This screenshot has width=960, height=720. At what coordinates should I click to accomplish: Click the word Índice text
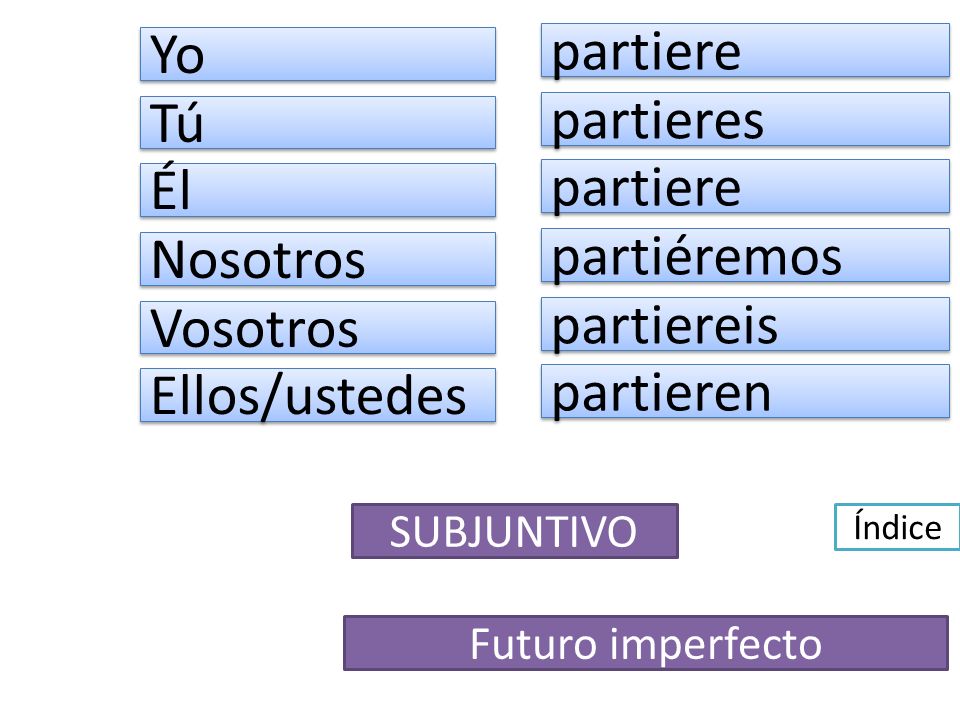point(898,526)
